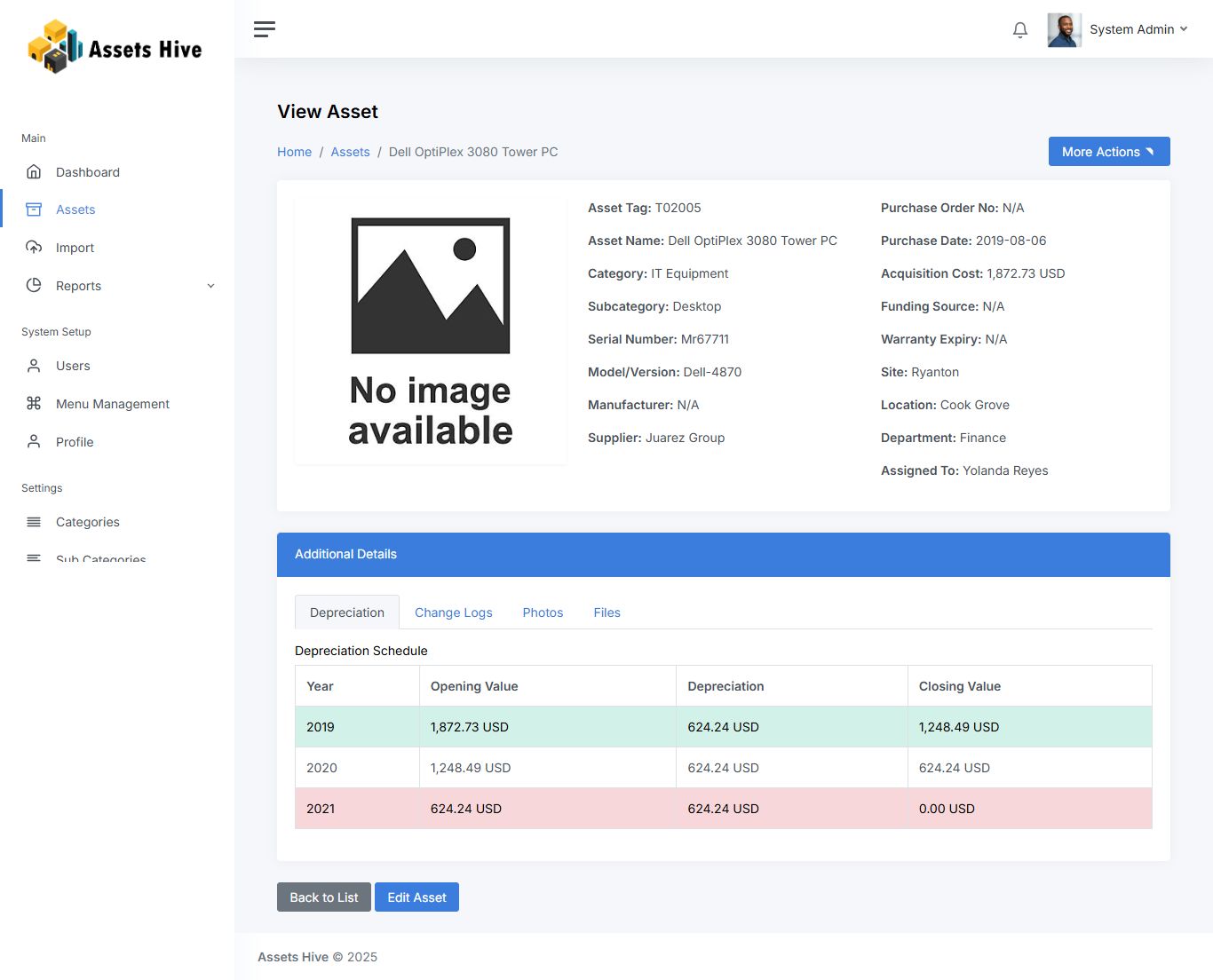Follow the Home breadcrumb link
The image size is (1213, 980).
click(294, 152)
